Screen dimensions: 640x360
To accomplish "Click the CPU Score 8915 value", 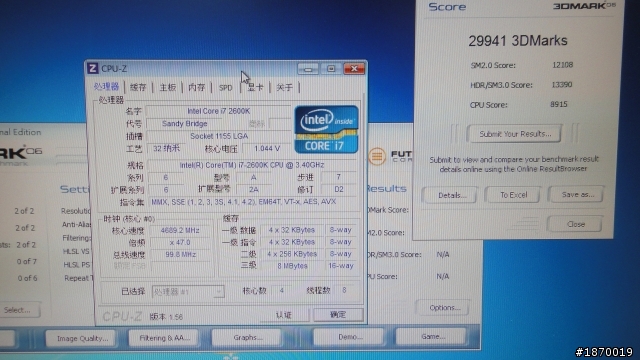I will click(559, 104).
